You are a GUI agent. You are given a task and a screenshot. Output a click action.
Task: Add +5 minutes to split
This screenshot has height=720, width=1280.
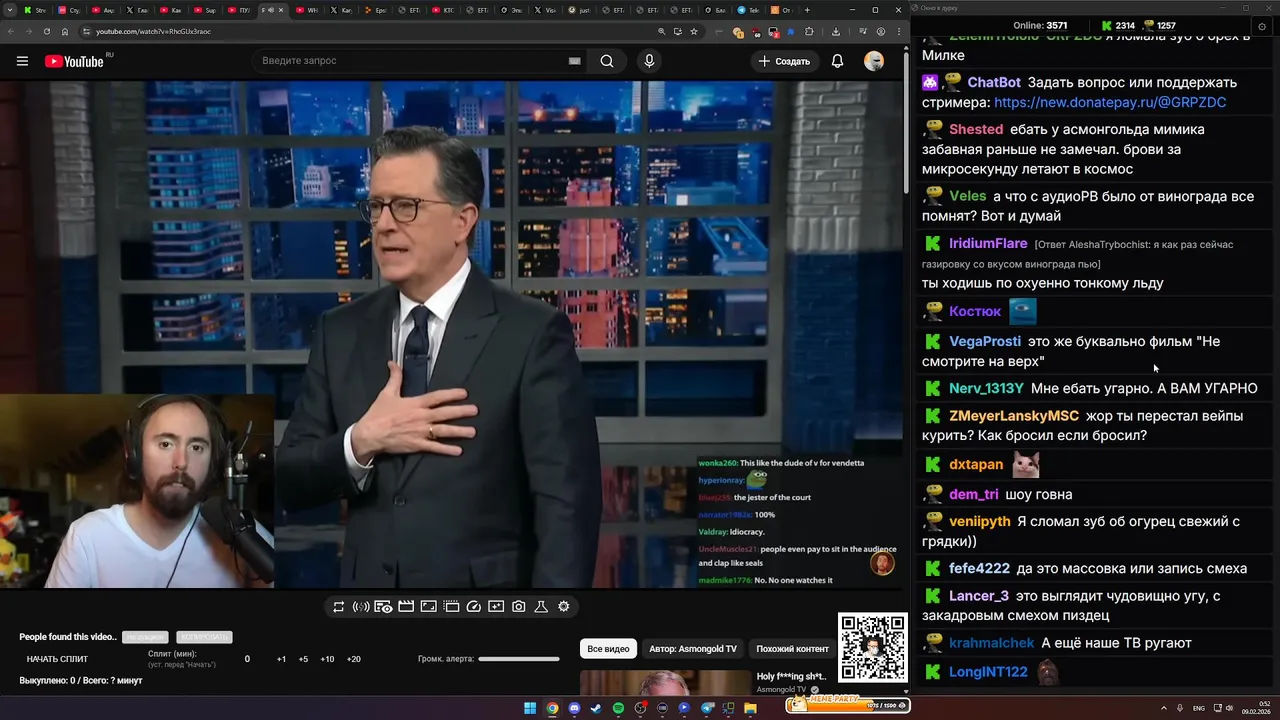click(x=303, y=659)
